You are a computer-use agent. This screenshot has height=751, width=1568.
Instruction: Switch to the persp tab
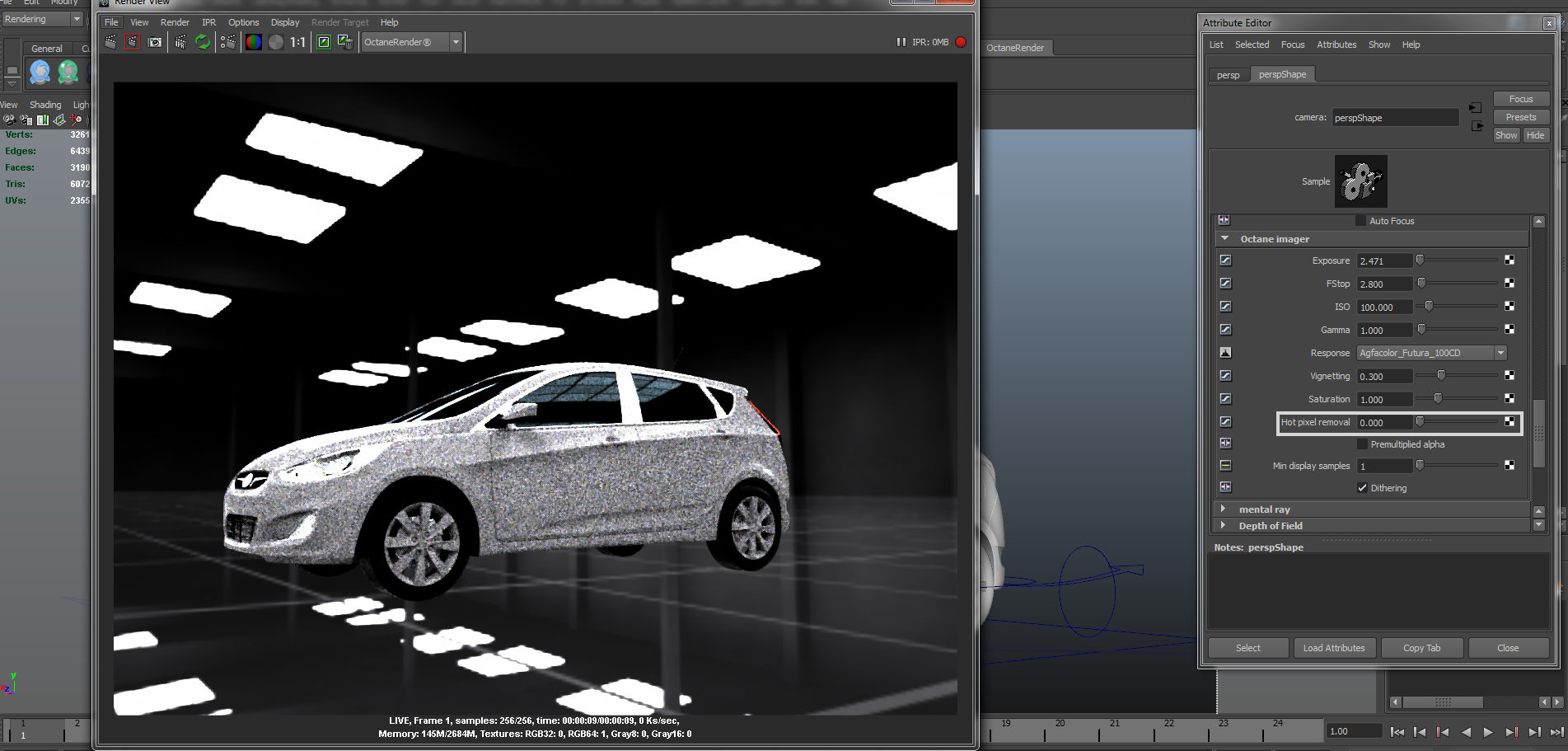point(1229,75)
